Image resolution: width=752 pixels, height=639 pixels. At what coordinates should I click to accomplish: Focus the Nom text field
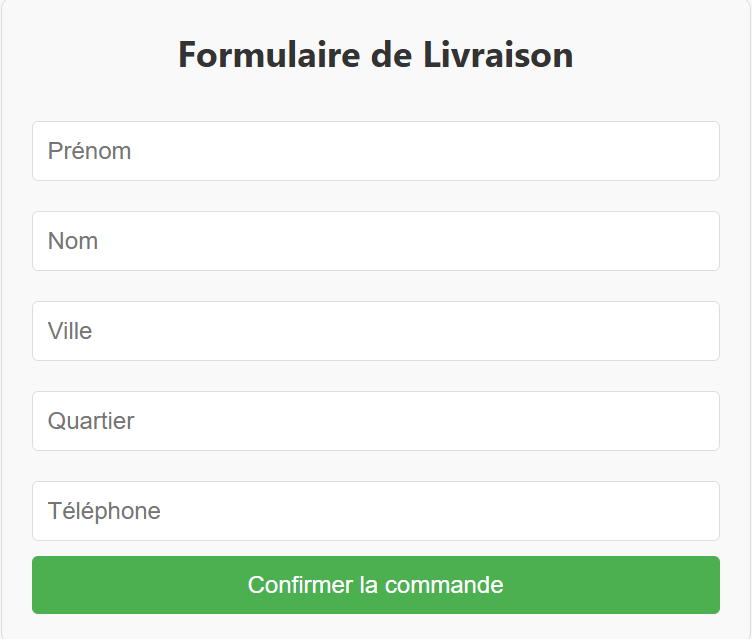pos(376,241)
